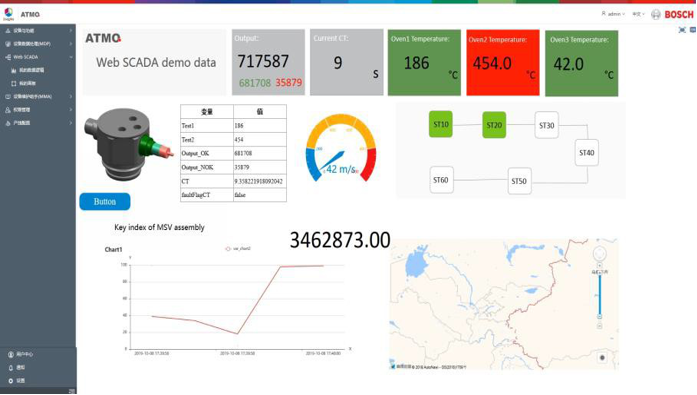Click the fullscreen icon below the Bosch logo
Screen dimensions: 697x395
(x=682, y=30)
